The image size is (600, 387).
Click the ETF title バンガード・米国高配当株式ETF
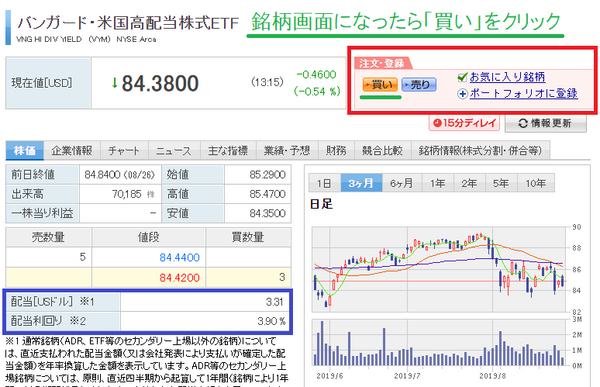(x=128, y=23)
